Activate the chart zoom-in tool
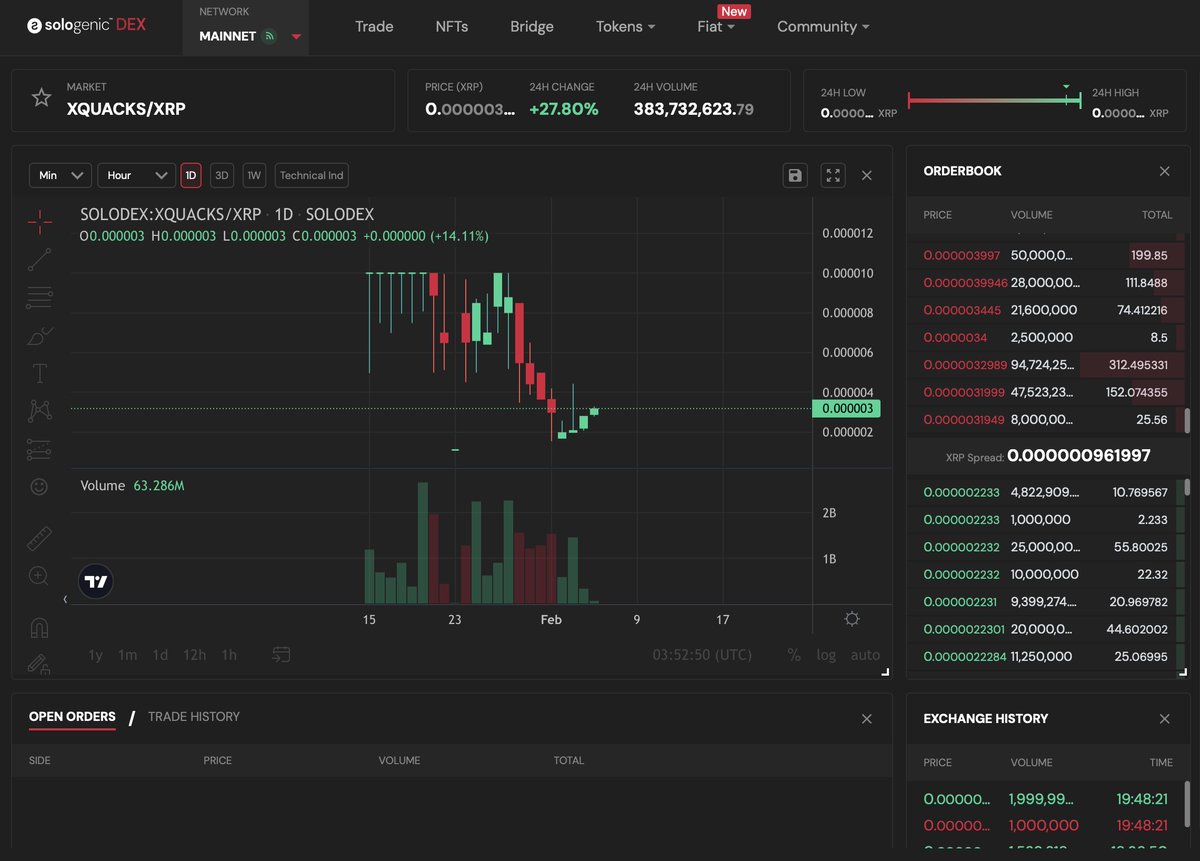The width and height of the screenshot is (1200, 861). tap(39, 576)
